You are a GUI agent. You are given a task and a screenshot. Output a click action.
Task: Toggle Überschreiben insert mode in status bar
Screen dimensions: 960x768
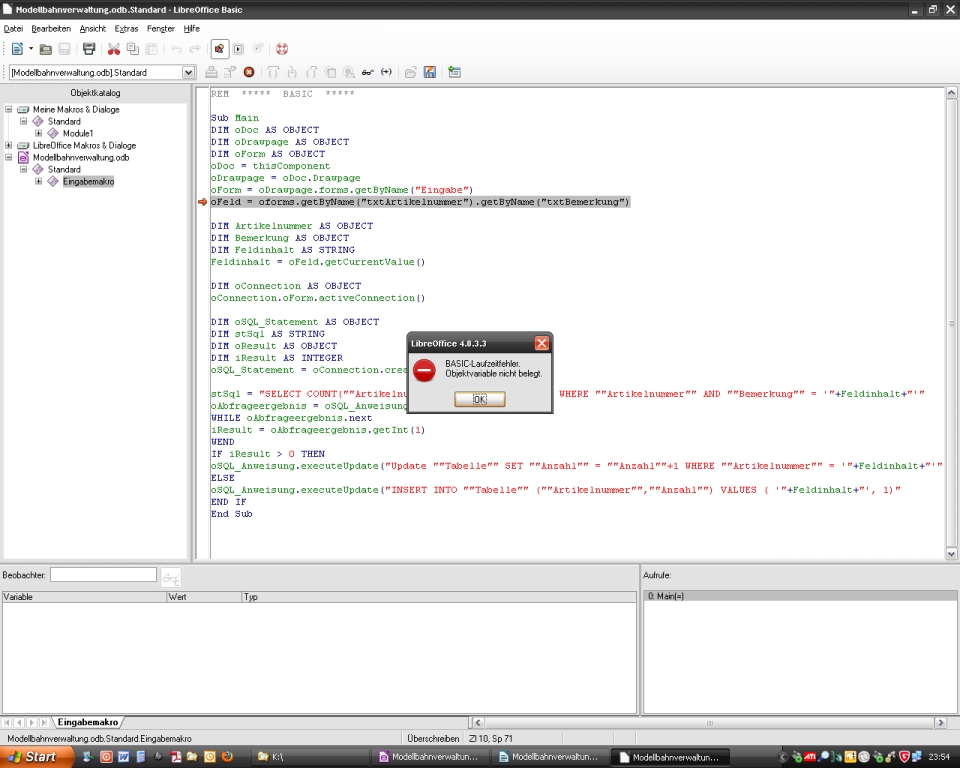point(433,739)
